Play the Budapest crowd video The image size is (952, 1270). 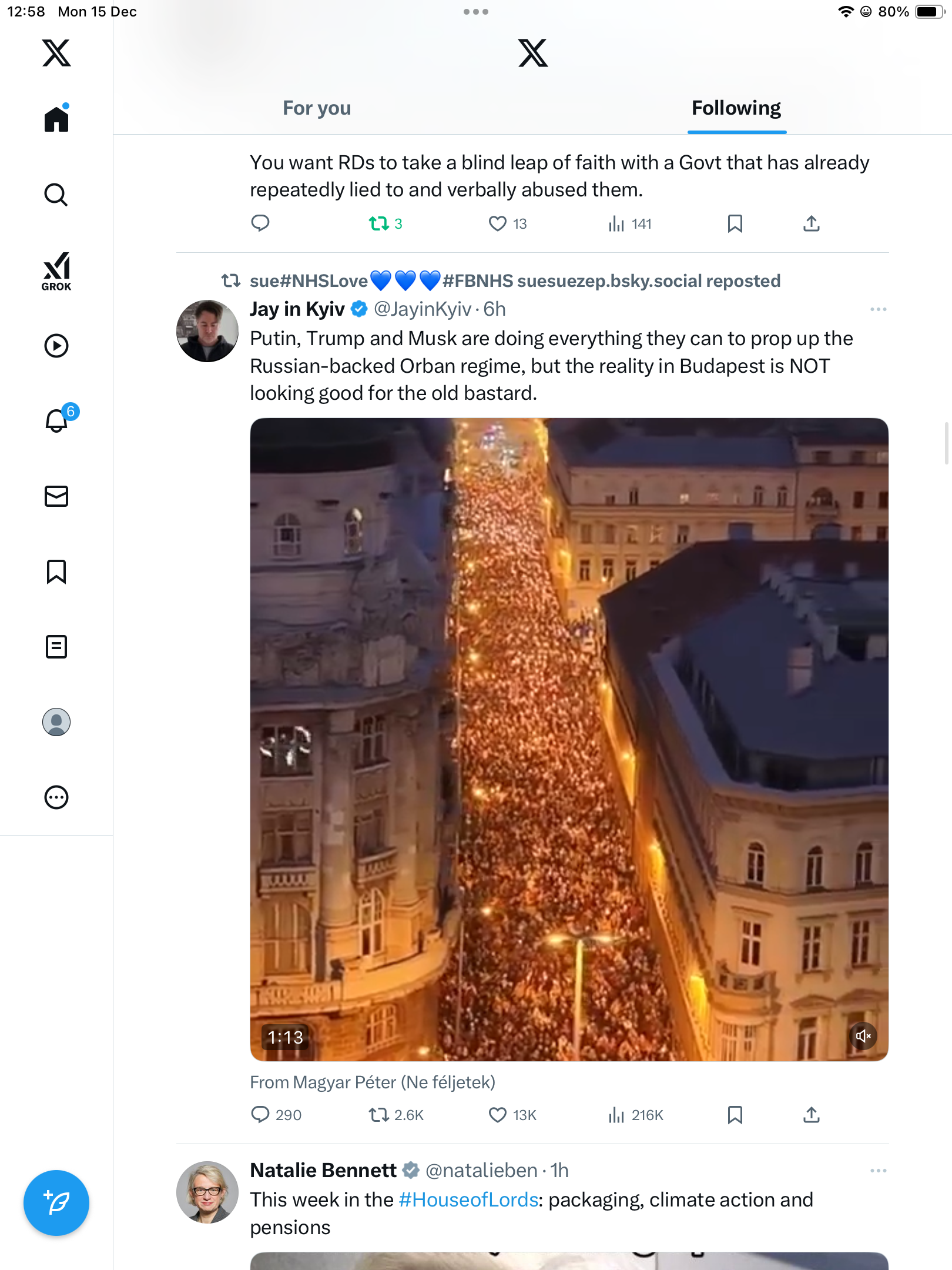pyautogui.click(x=569, y=739)
